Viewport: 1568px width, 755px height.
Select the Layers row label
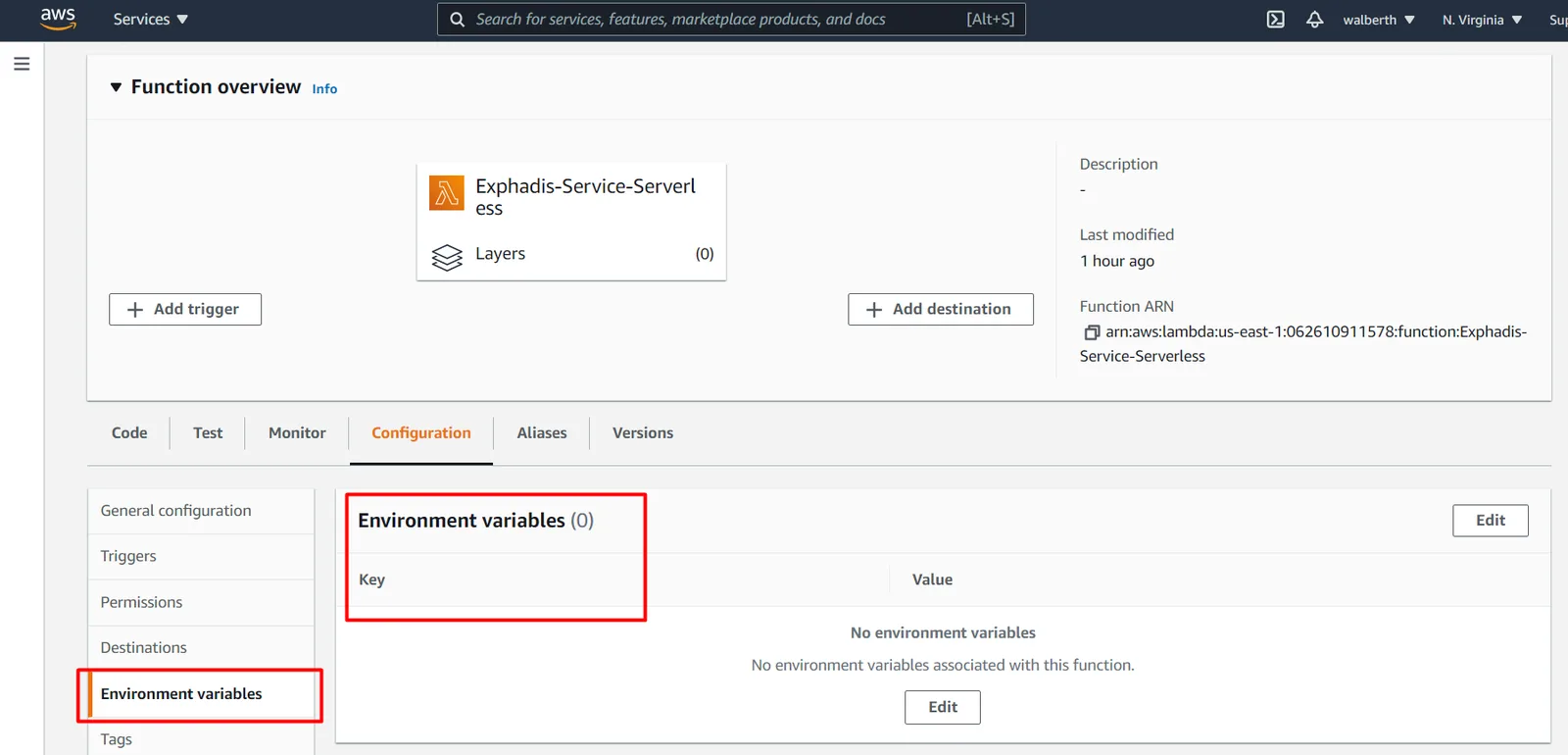[500, 254]
